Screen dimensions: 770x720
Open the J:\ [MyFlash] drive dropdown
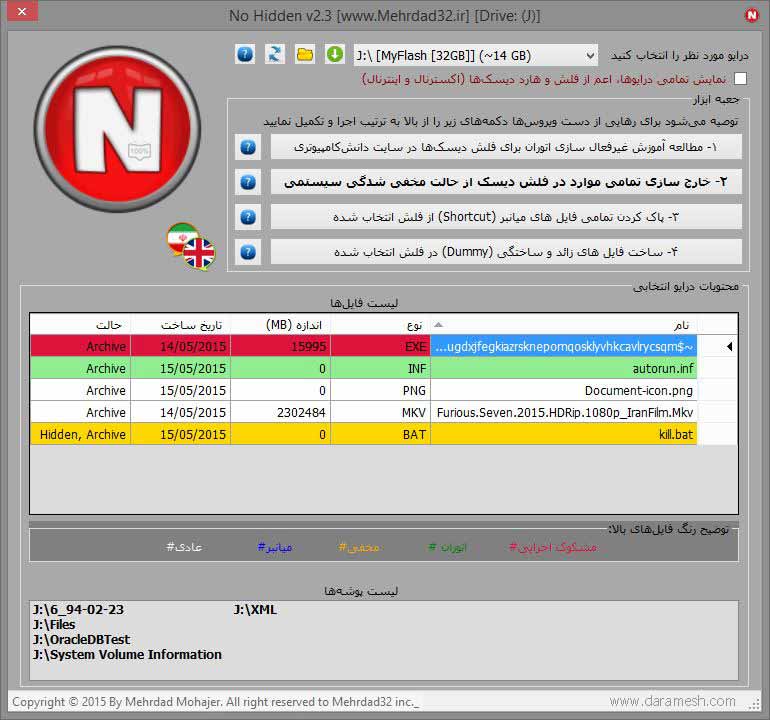coord(476,54)
